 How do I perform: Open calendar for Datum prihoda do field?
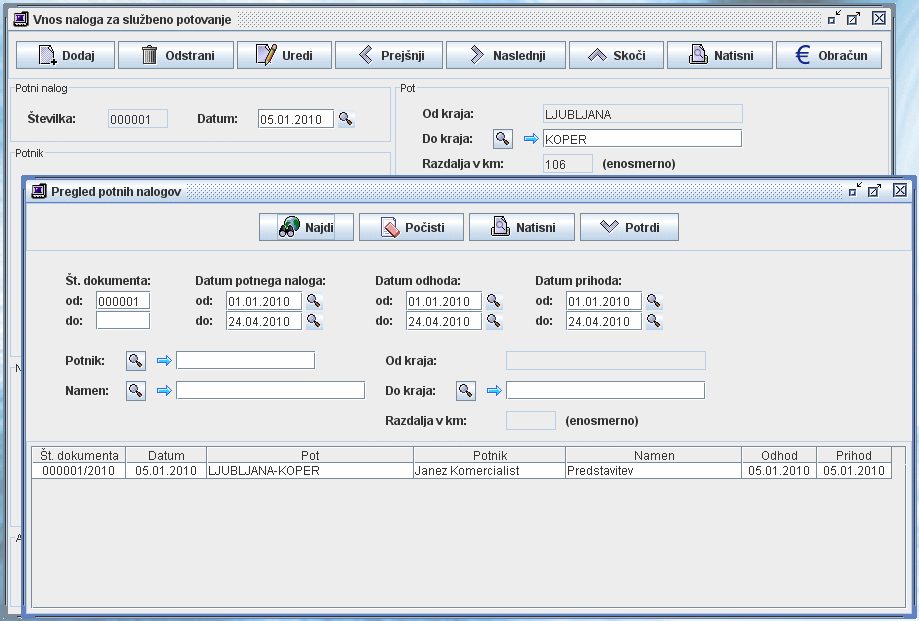coord(654,321)
